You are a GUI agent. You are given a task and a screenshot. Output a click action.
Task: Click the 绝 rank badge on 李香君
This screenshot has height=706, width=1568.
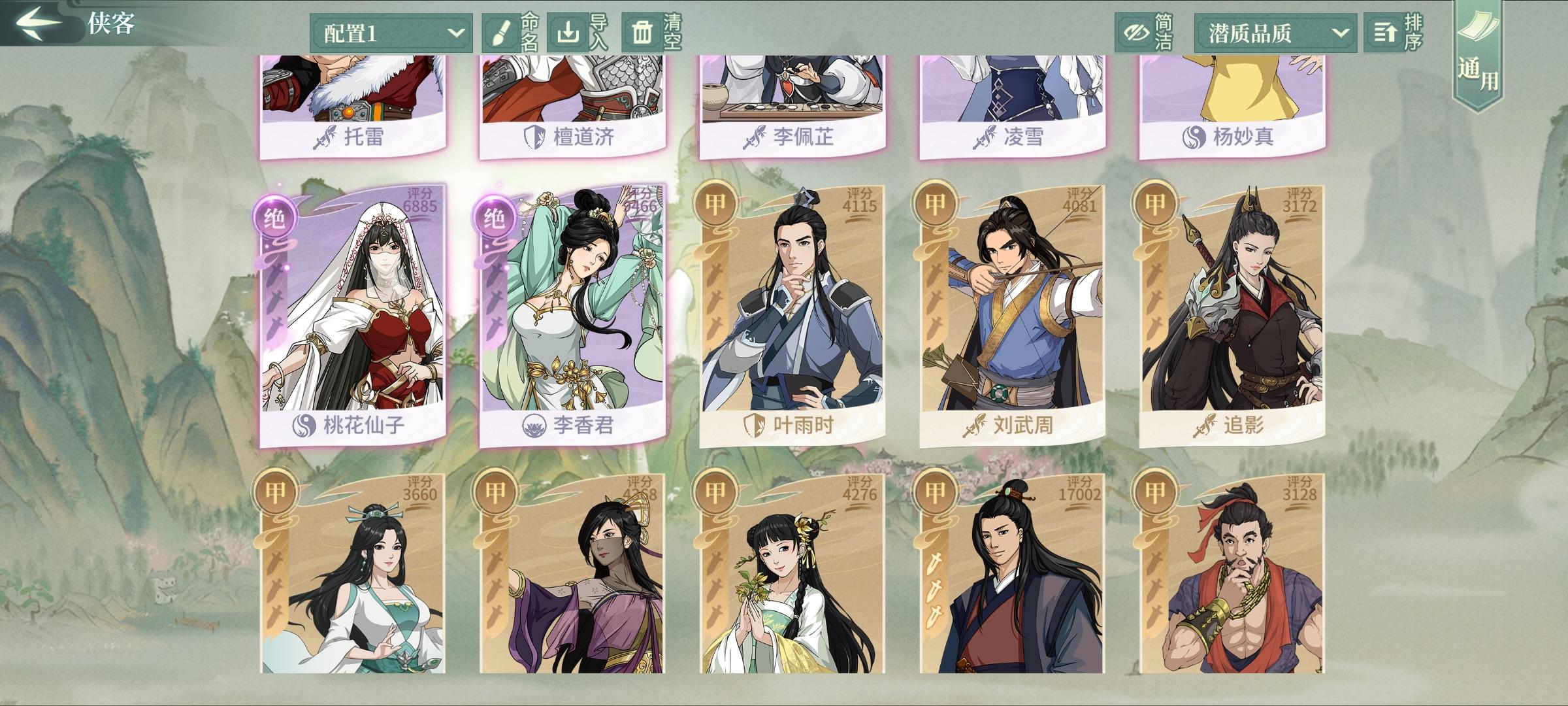pyautogui.click(x=494, y=218)
